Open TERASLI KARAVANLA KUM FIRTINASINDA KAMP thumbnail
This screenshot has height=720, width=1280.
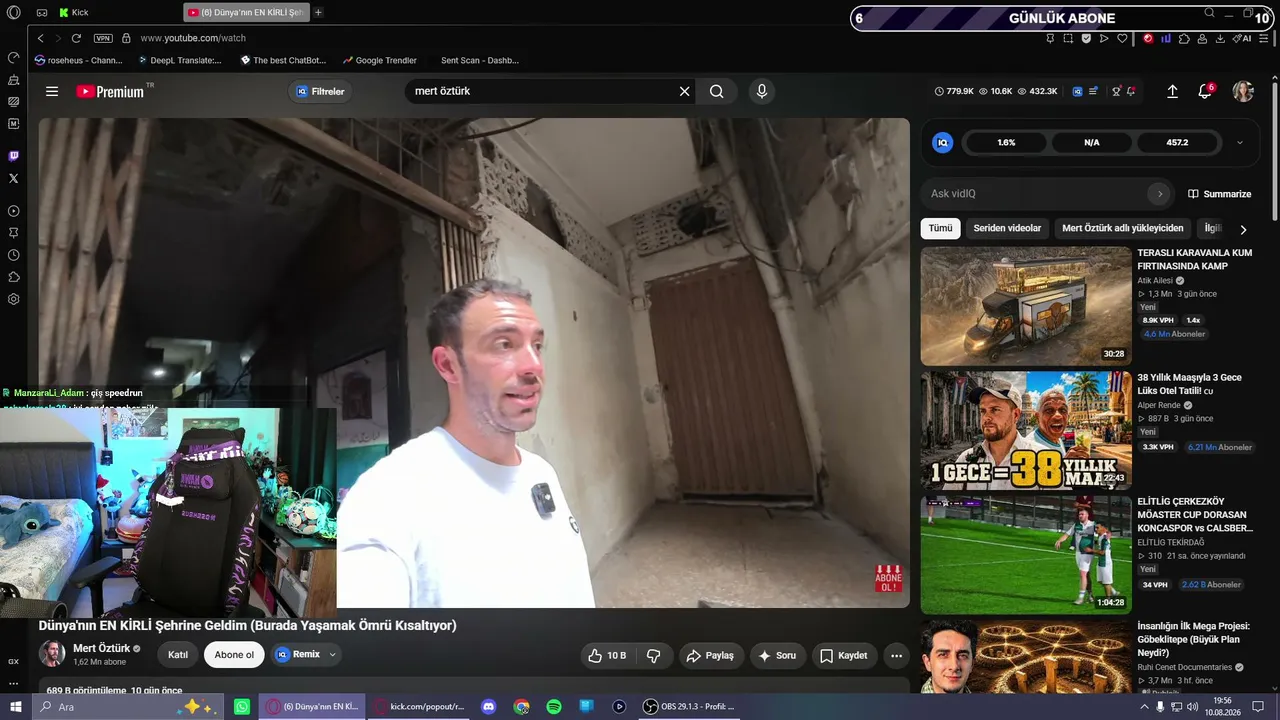click(x=1026, y=306)
